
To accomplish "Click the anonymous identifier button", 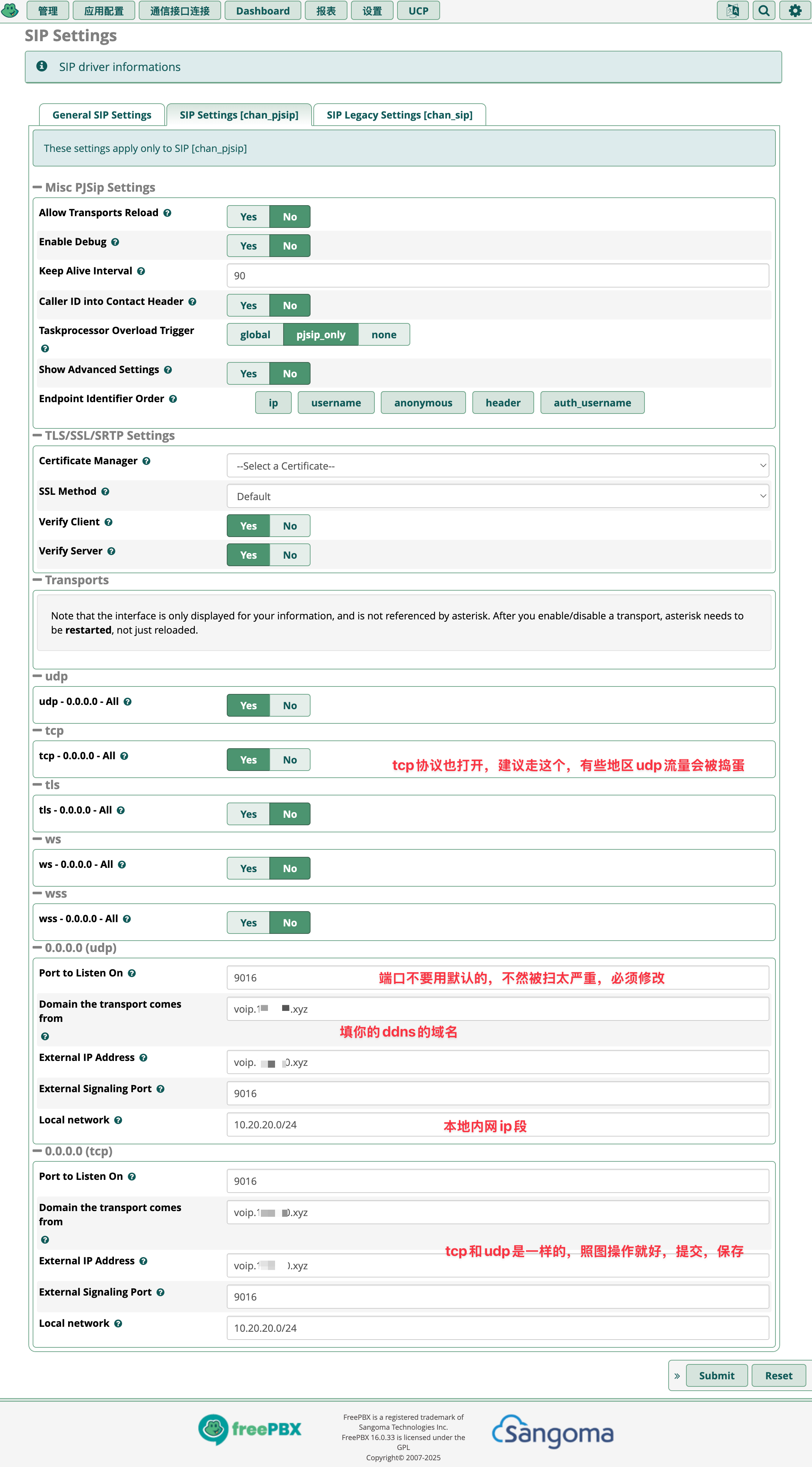I will (x=423, y=403).
